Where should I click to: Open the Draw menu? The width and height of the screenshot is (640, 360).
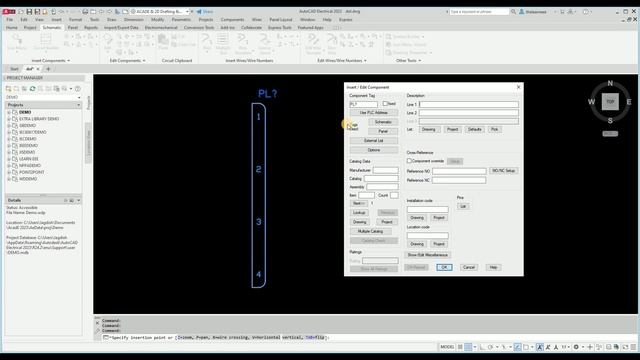(111, 20)
